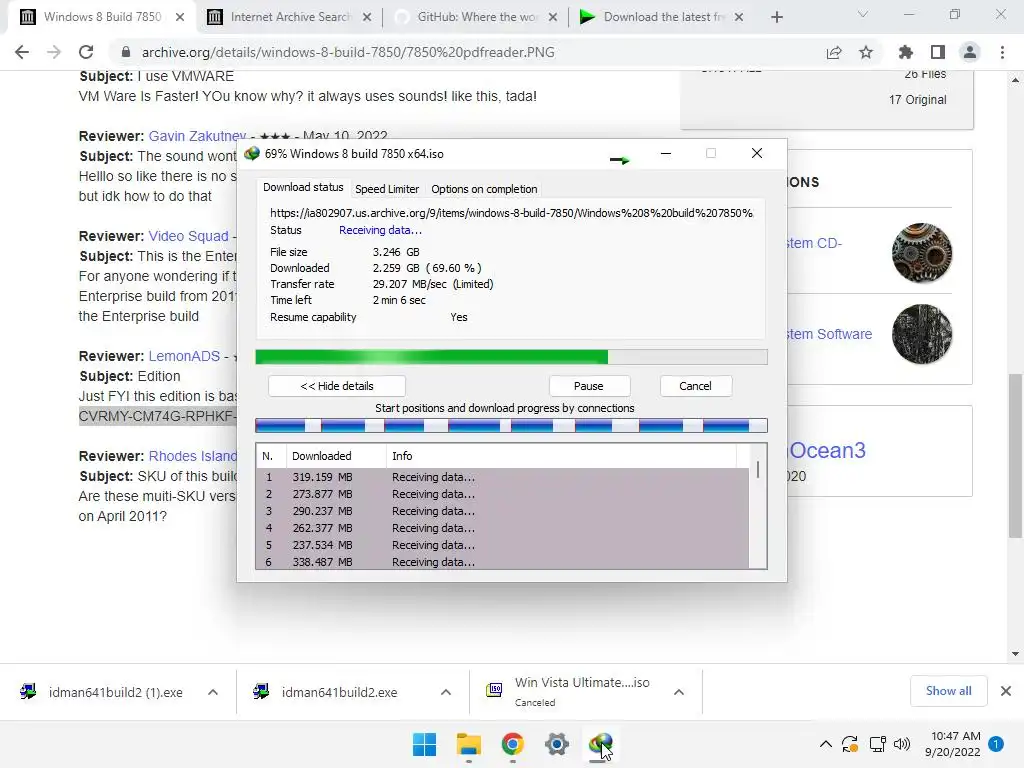
Task: Click the address bar URL
Action: click(x=348, y=52)
